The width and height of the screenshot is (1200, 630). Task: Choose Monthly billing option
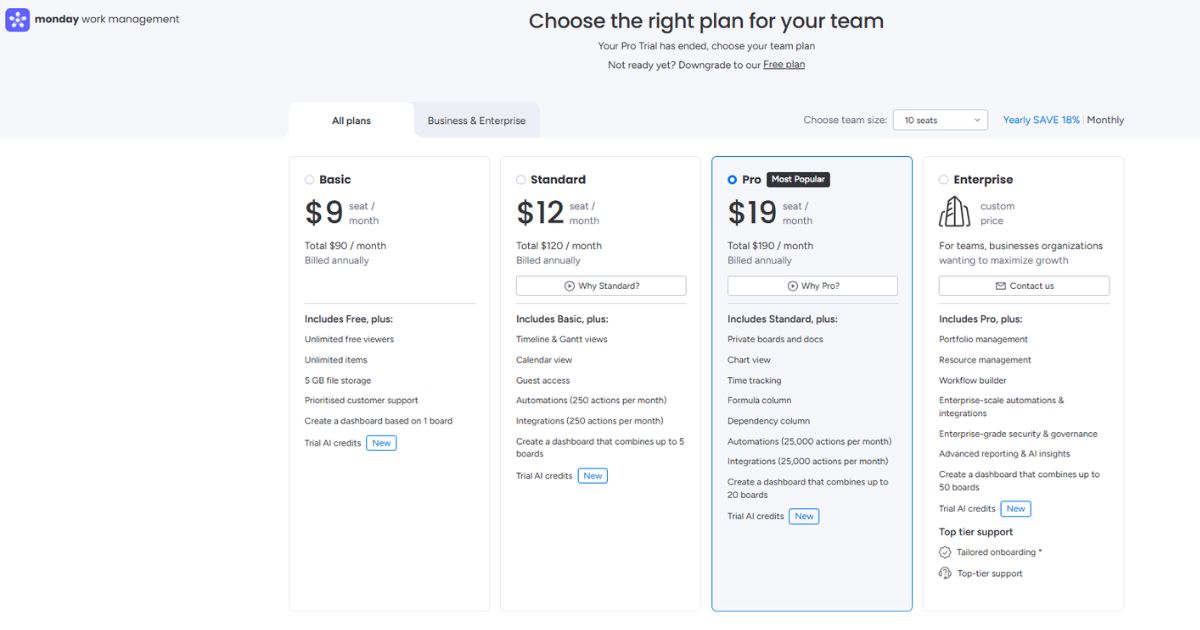coord(1105,120)
